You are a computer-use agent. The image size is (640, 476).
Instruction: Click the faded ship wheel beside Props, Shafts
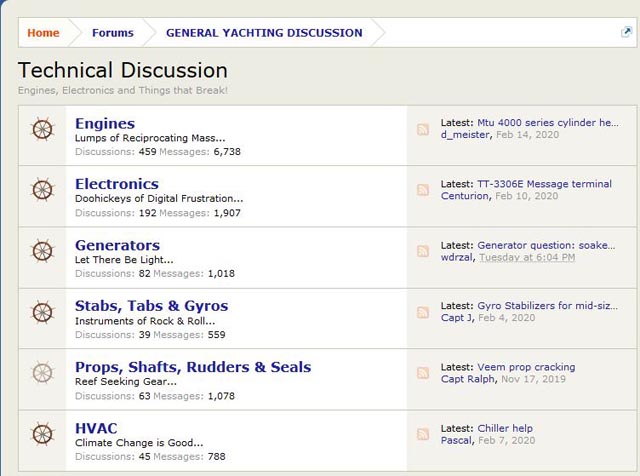click(42, 373)
